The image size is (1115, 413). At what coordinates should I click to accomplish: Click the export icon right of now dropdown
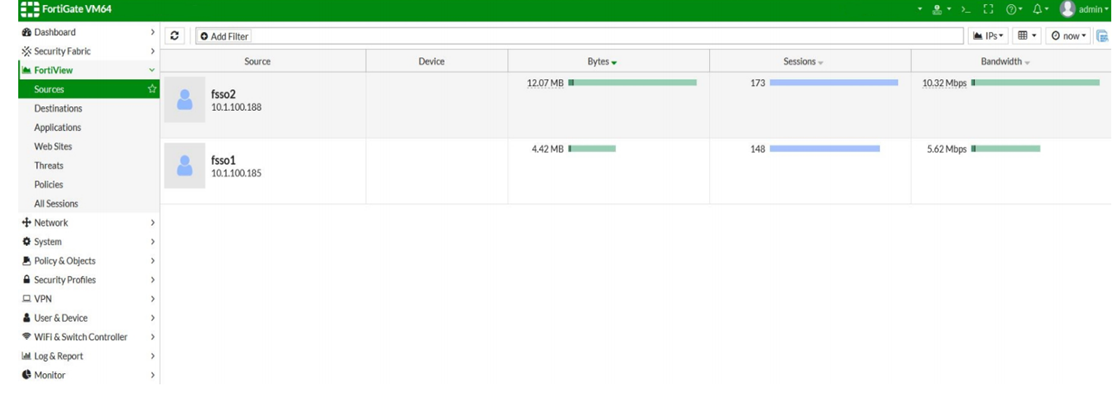pos(1102,36)
